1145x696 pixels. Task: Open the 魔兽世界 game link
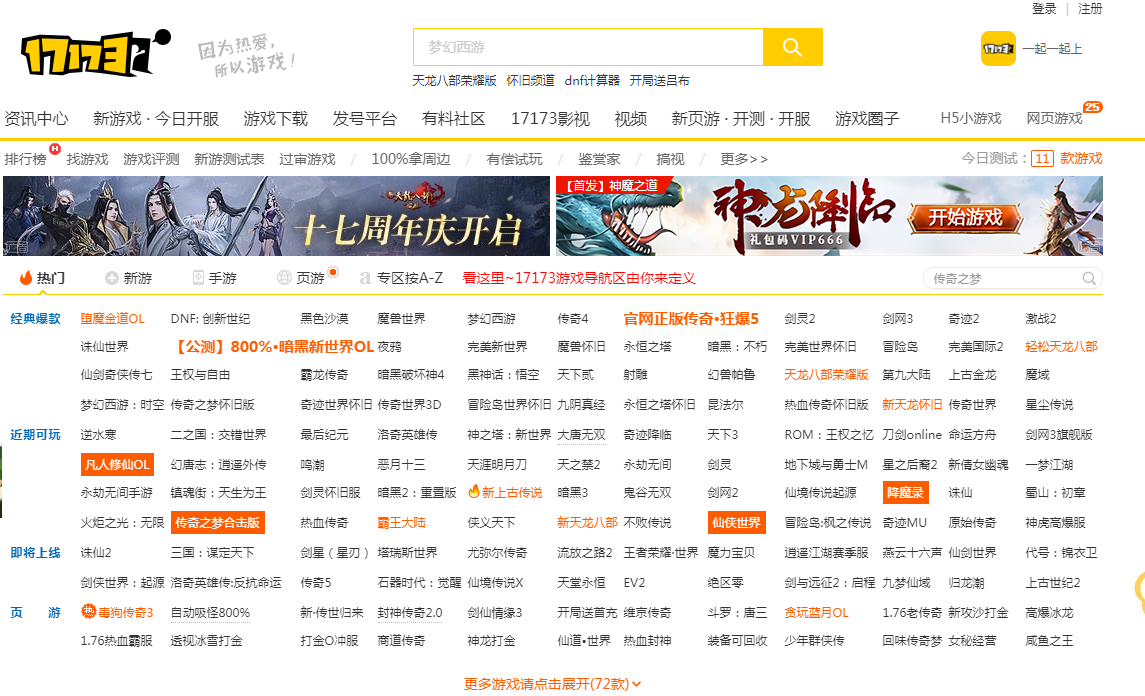coord(402,318)
